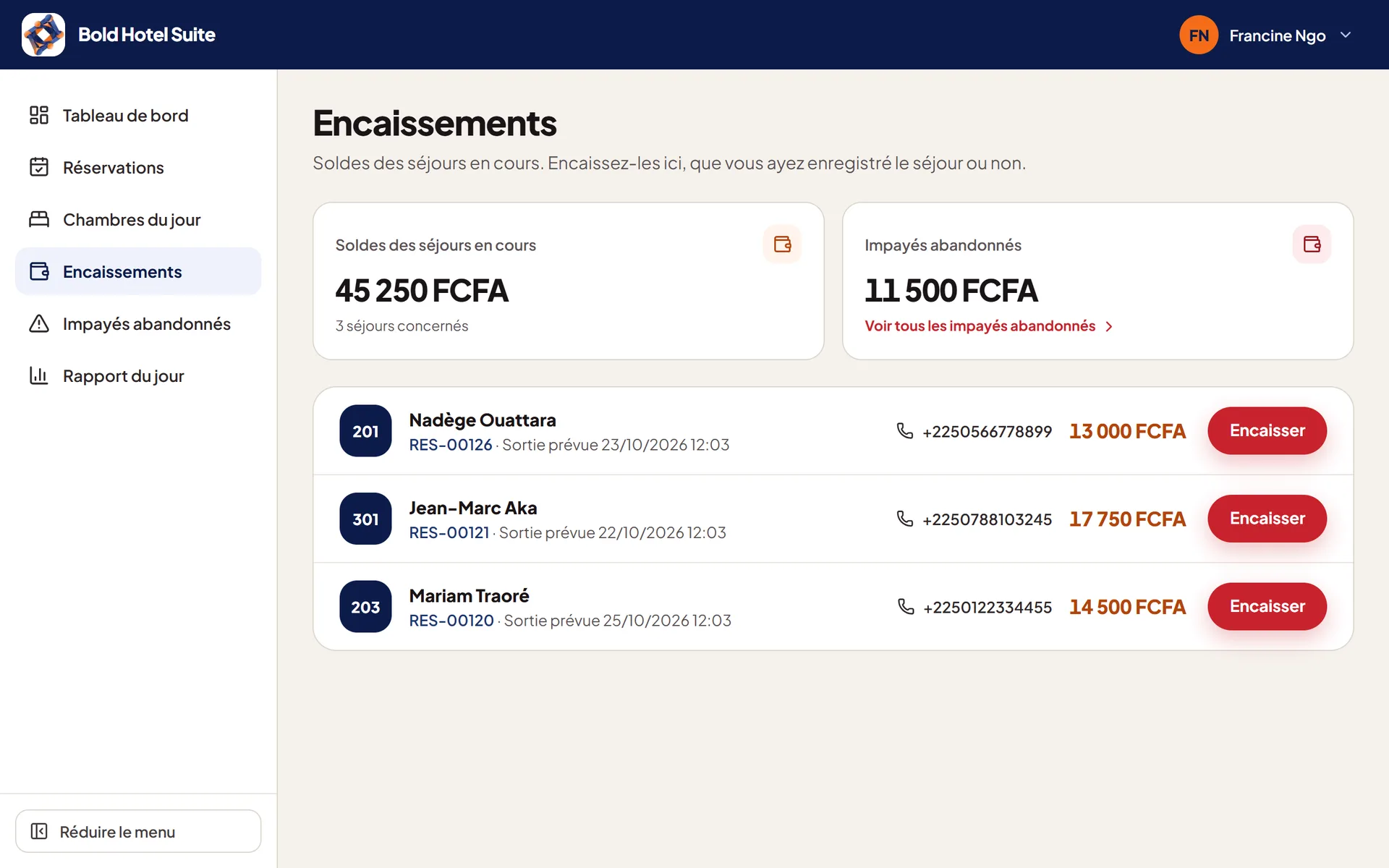Click the Rapport du jour chart icon
The image size is (1389, 868).
coord(39,375)
